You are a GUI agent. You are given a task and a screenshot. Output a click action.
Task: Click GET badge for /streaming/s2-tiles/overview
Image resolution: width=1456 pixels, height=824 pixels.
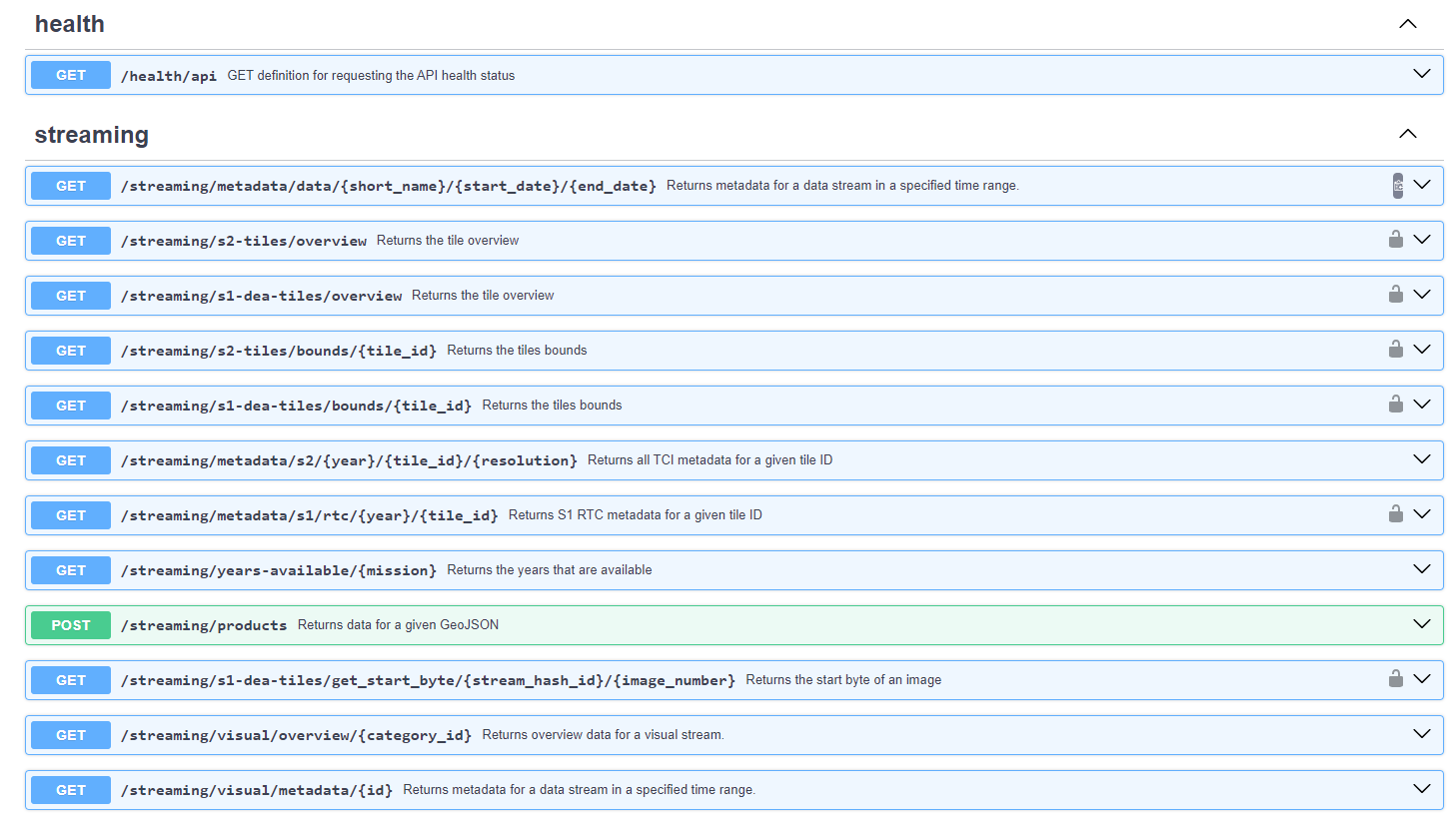tap(71, 241)
